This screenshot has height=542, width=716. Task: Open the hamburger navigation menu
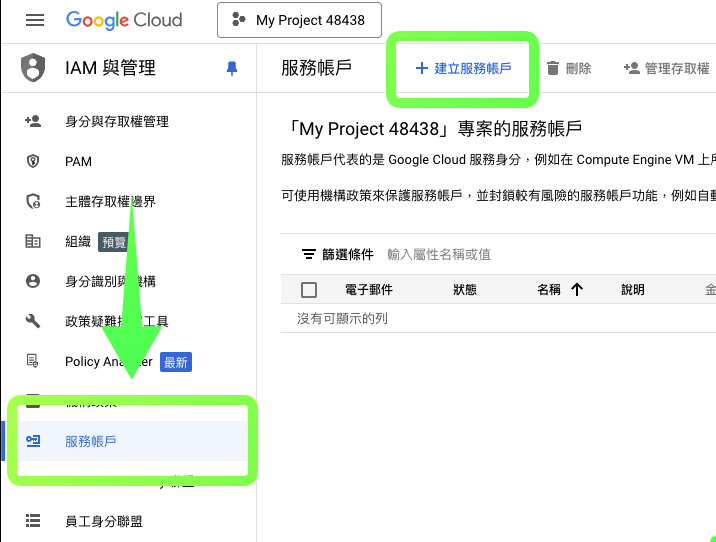tap(35, 20)
